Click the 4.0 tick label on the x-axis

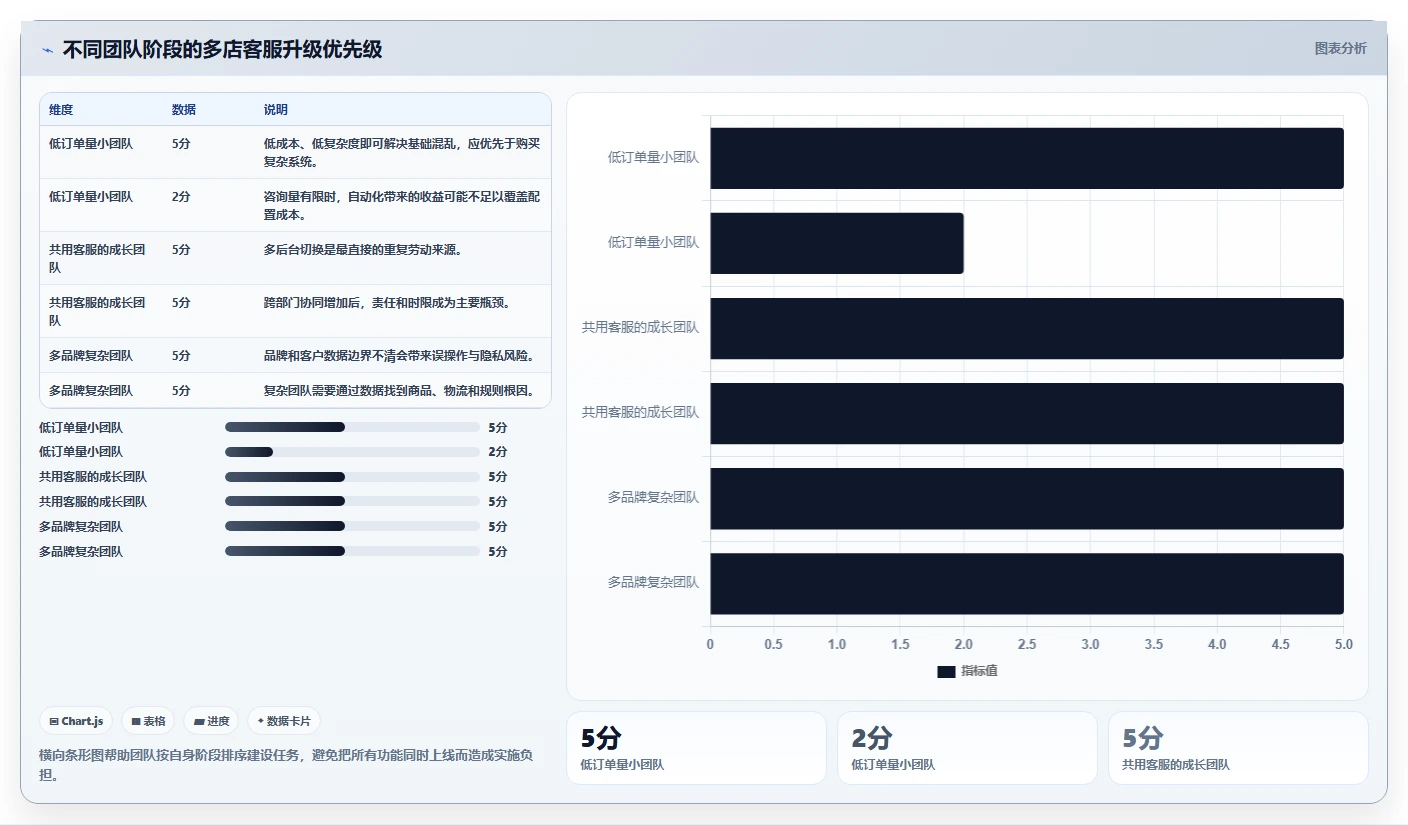point(1217,645)
